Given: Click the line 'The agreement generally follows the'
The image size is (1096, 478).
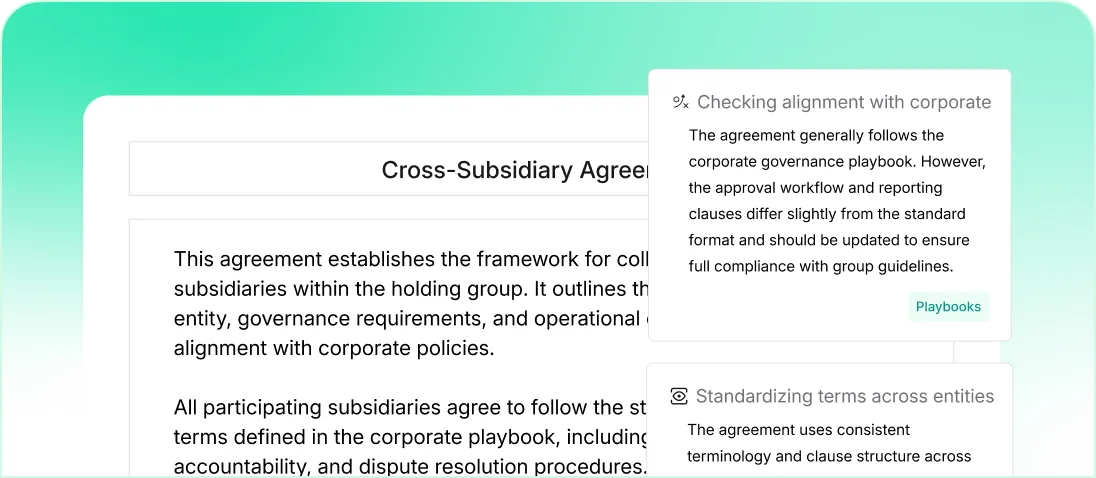Looking at the screenshot, I should tap(816, 136).
